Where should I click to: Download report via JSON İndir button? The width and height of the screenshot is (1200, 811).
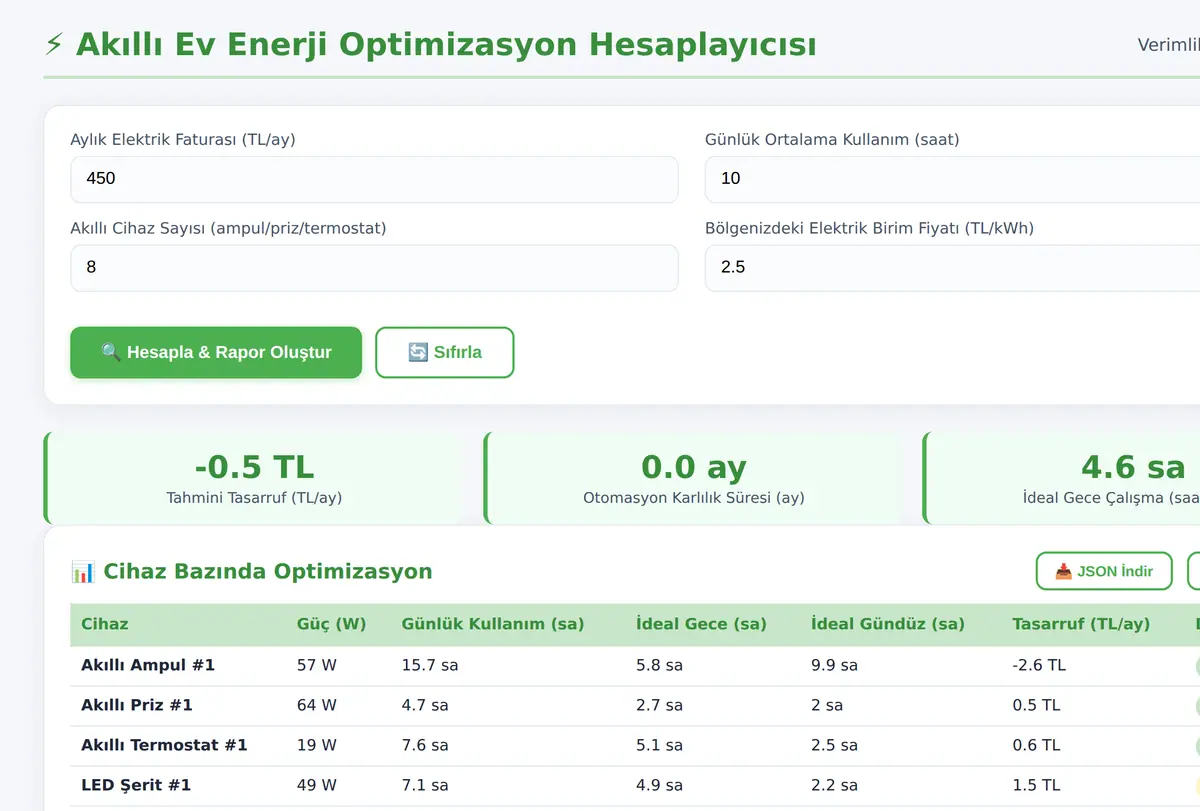click(1104, 571)
